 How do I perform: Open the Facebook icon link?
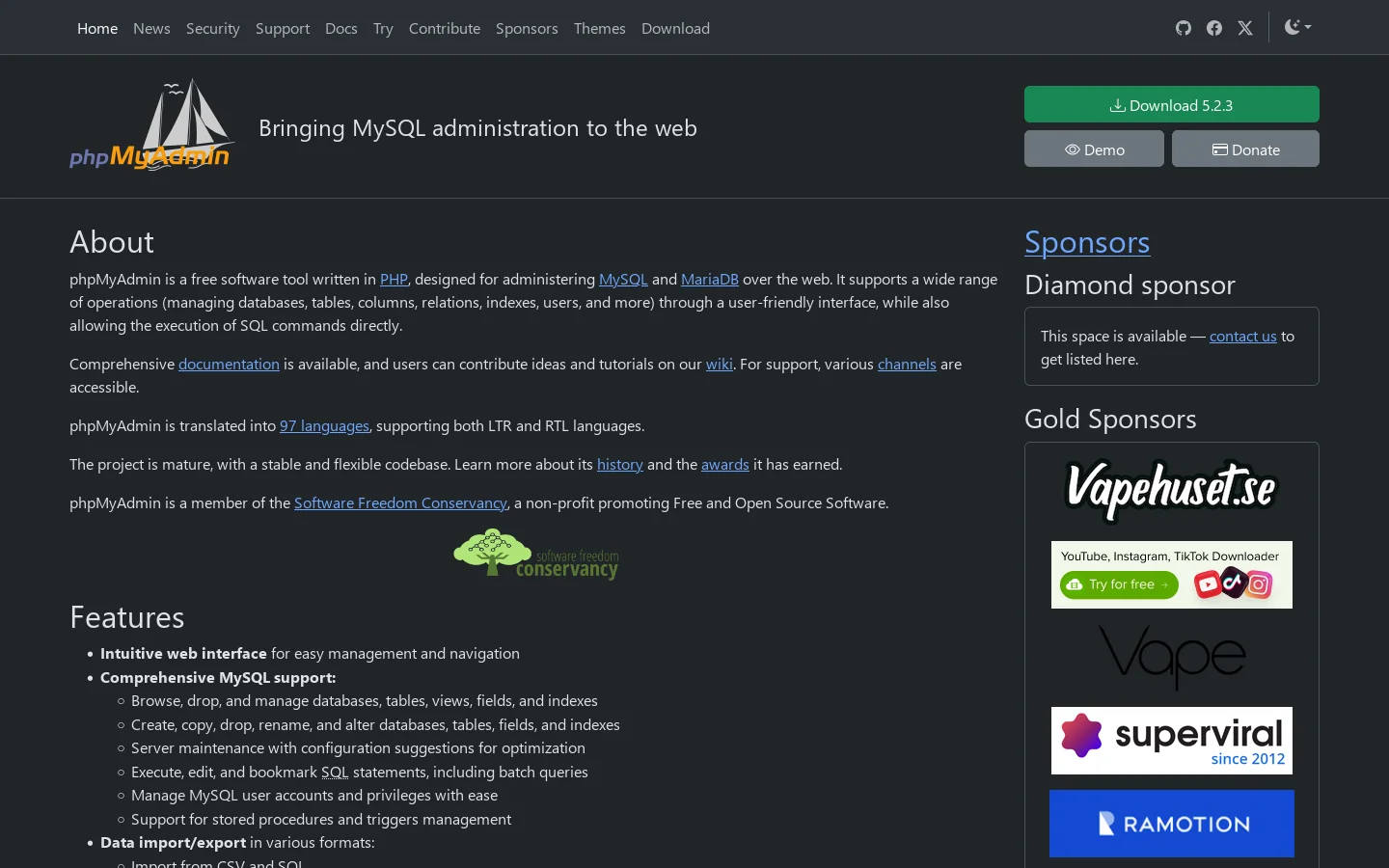click(1214, 28)
